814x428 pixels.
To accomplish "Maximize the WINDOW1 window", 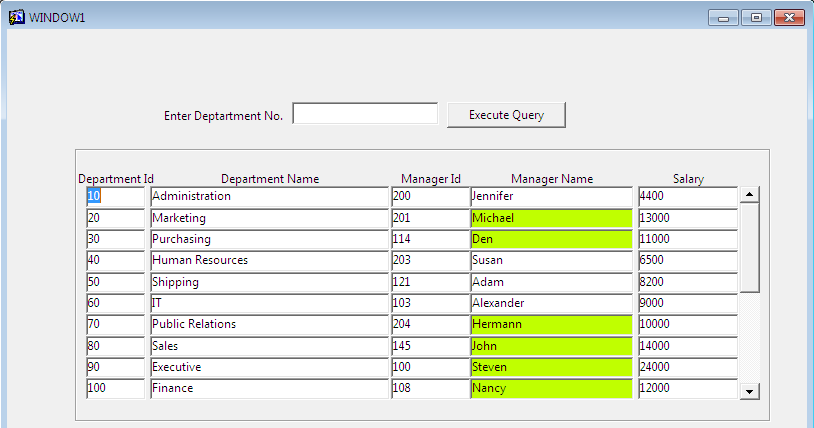I will coord(755,17).
